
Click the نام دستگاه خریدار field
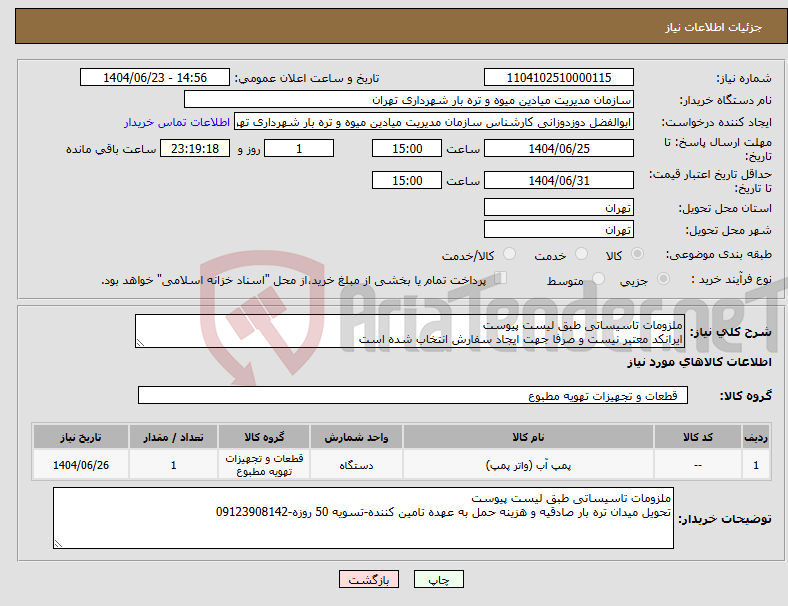pos(409,99)
